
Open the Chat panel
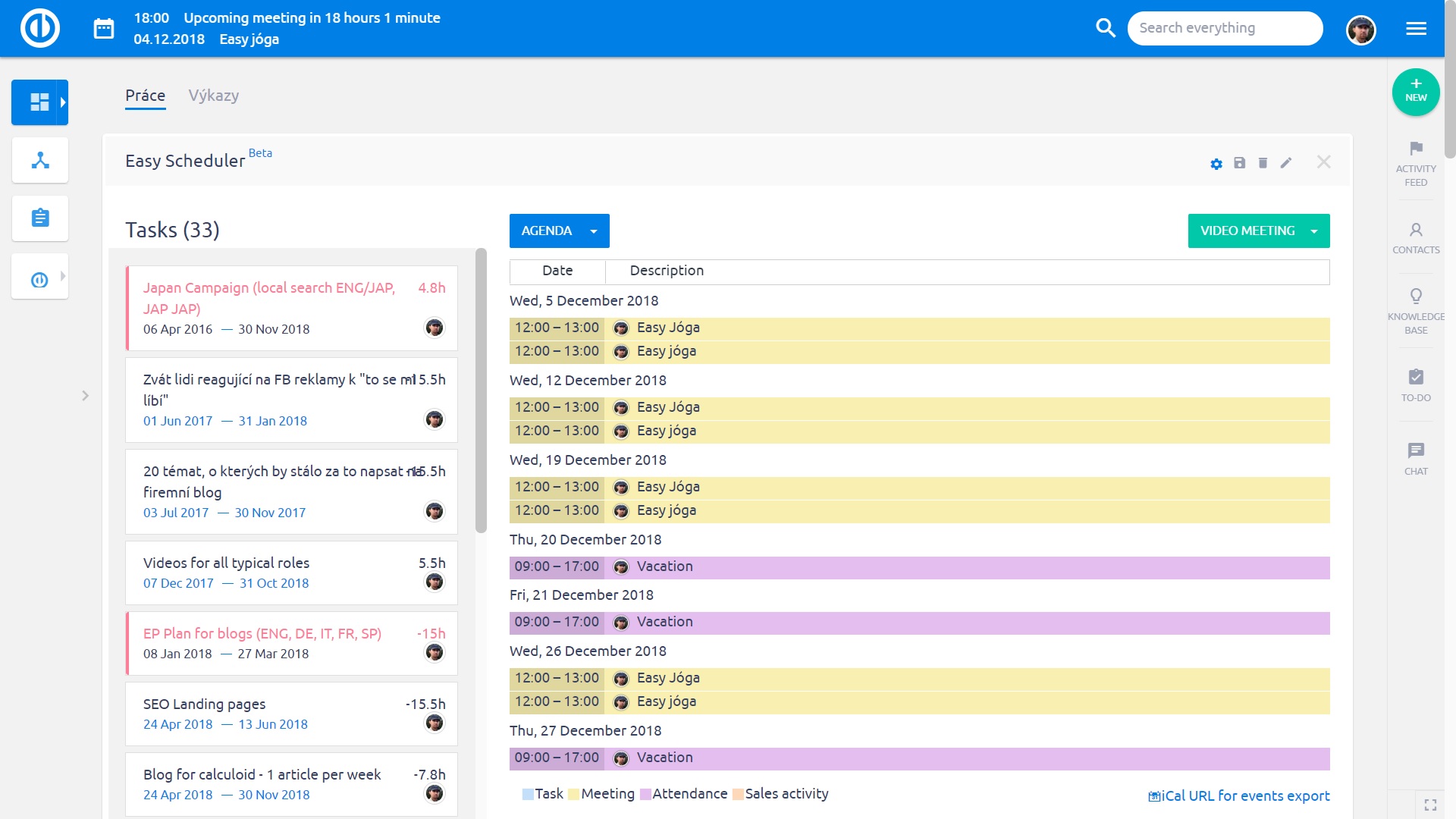coord(1416,458)
